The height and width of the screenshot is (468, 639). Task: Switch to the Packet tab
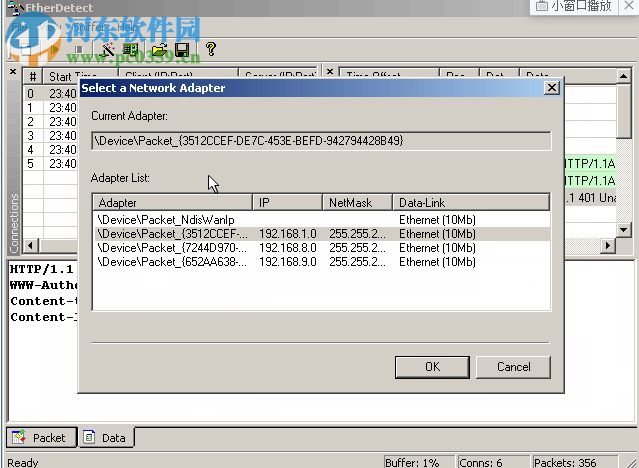[x=41, y=438]
